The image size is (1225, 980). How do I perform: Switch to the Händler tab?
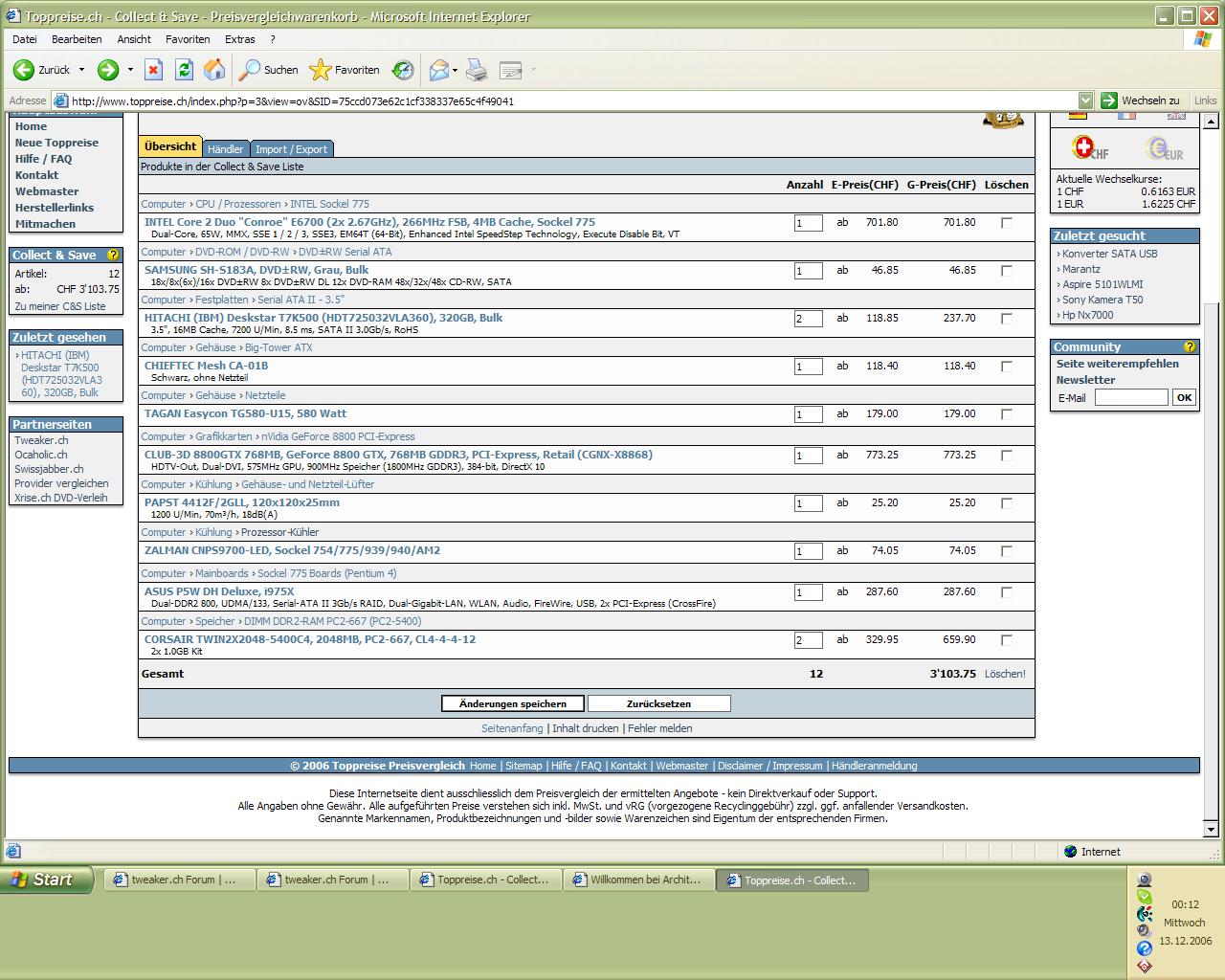point(225,149)
